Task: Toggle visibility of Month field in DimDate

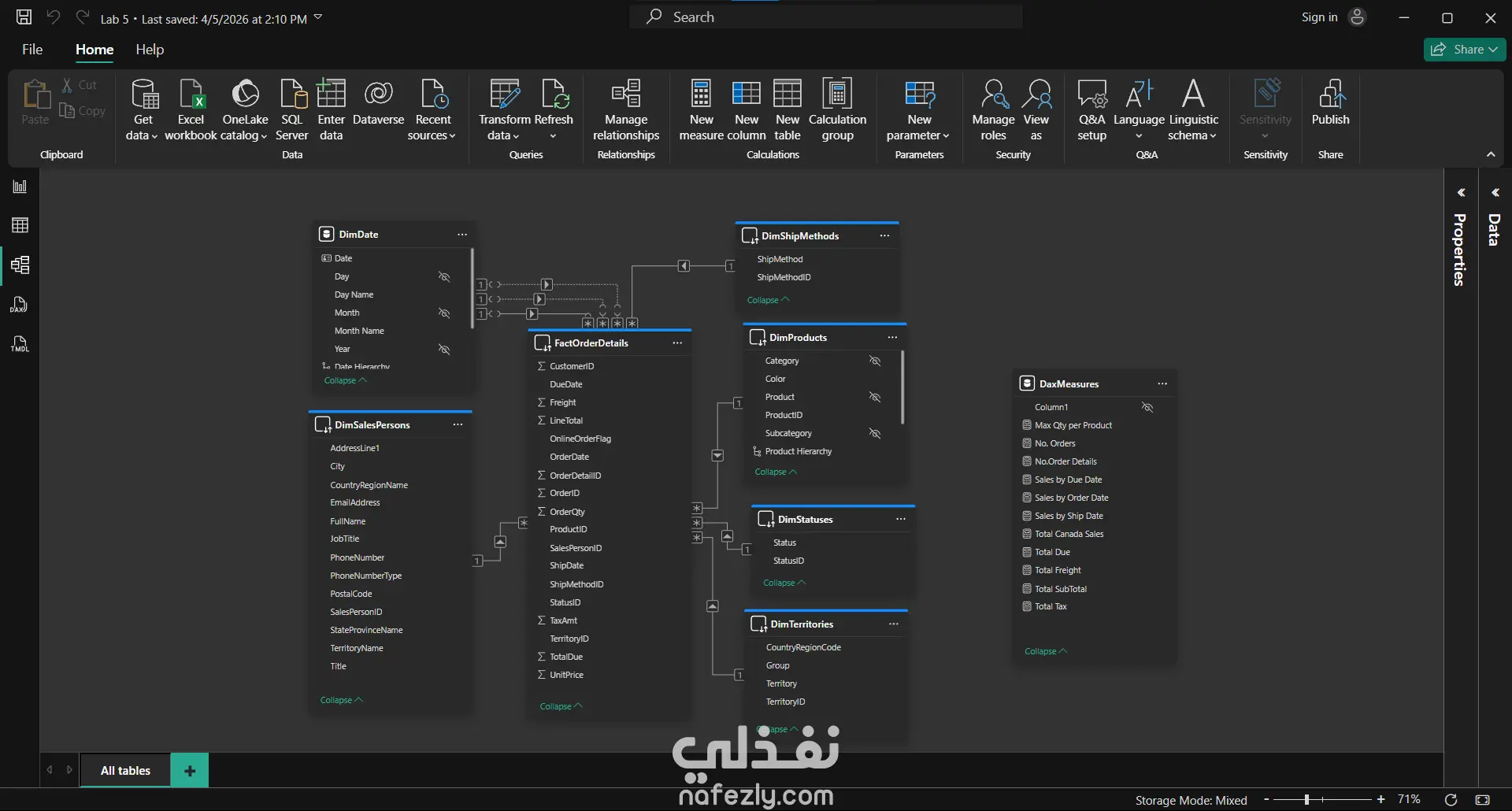Action: [444, 313]
